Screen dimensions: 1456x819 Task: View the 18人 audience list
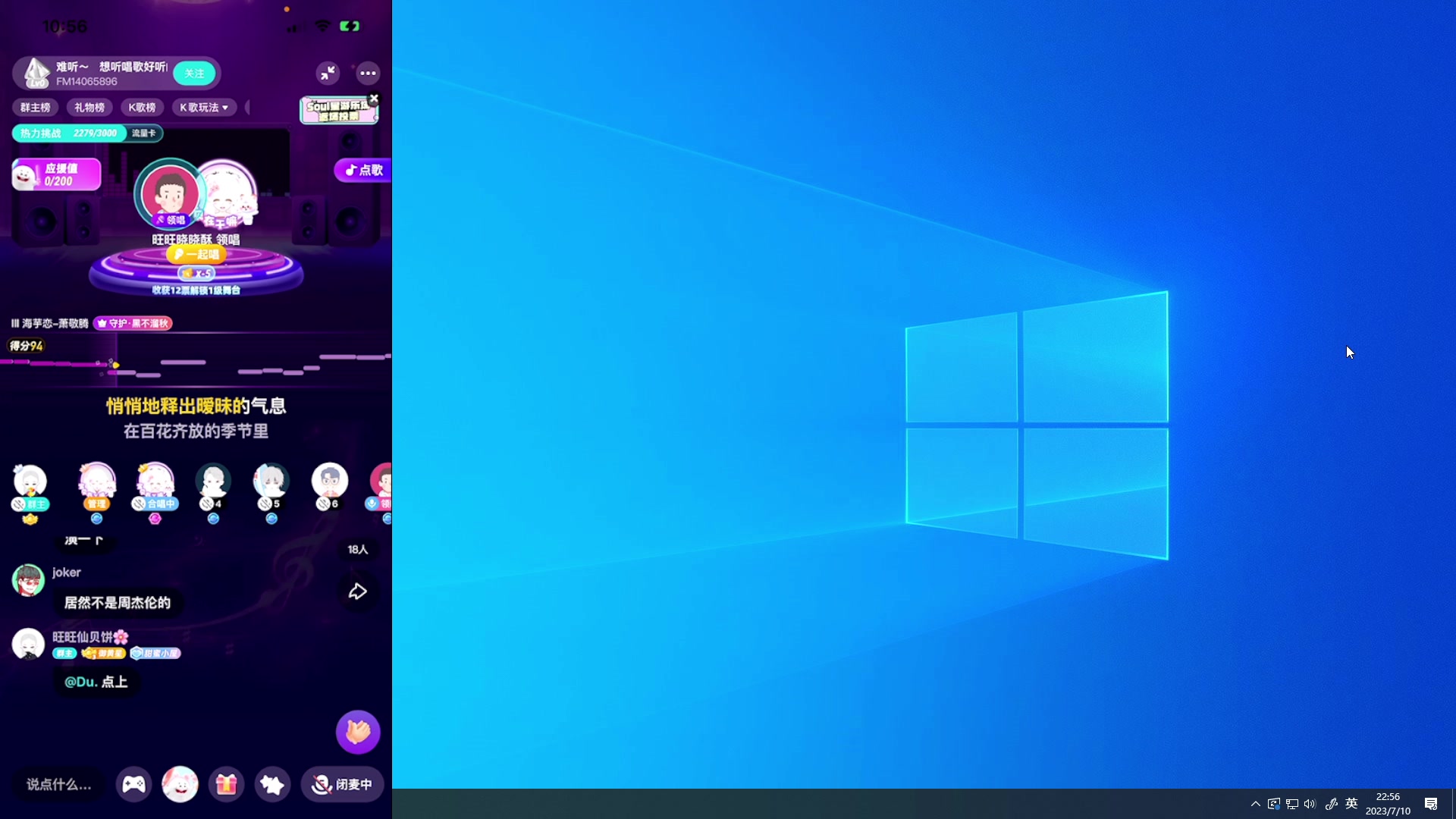click(x=358, y=550)
